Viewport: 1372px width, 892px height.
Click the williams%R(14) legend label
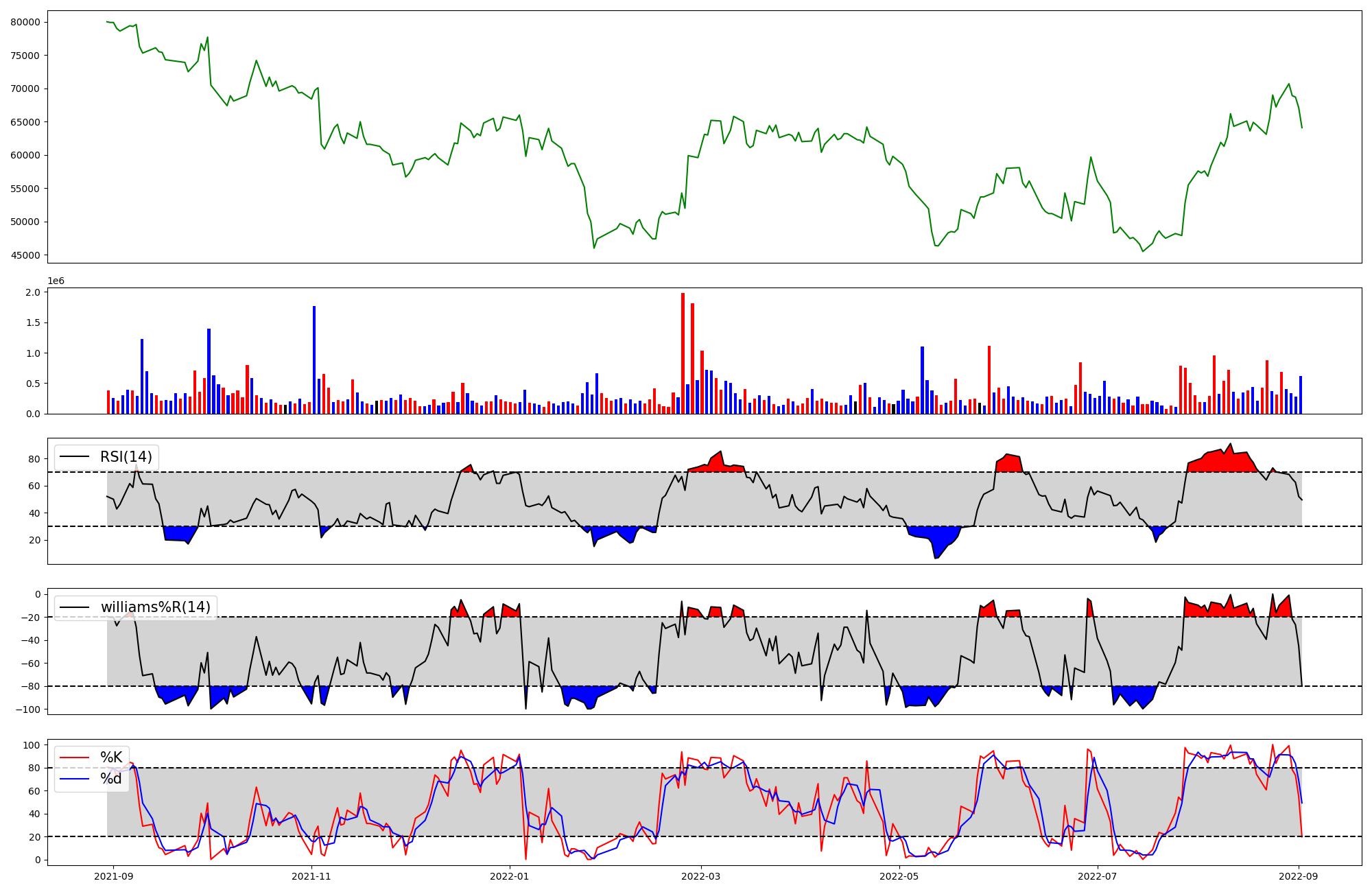pyautogui.click(x=156, y=607)
